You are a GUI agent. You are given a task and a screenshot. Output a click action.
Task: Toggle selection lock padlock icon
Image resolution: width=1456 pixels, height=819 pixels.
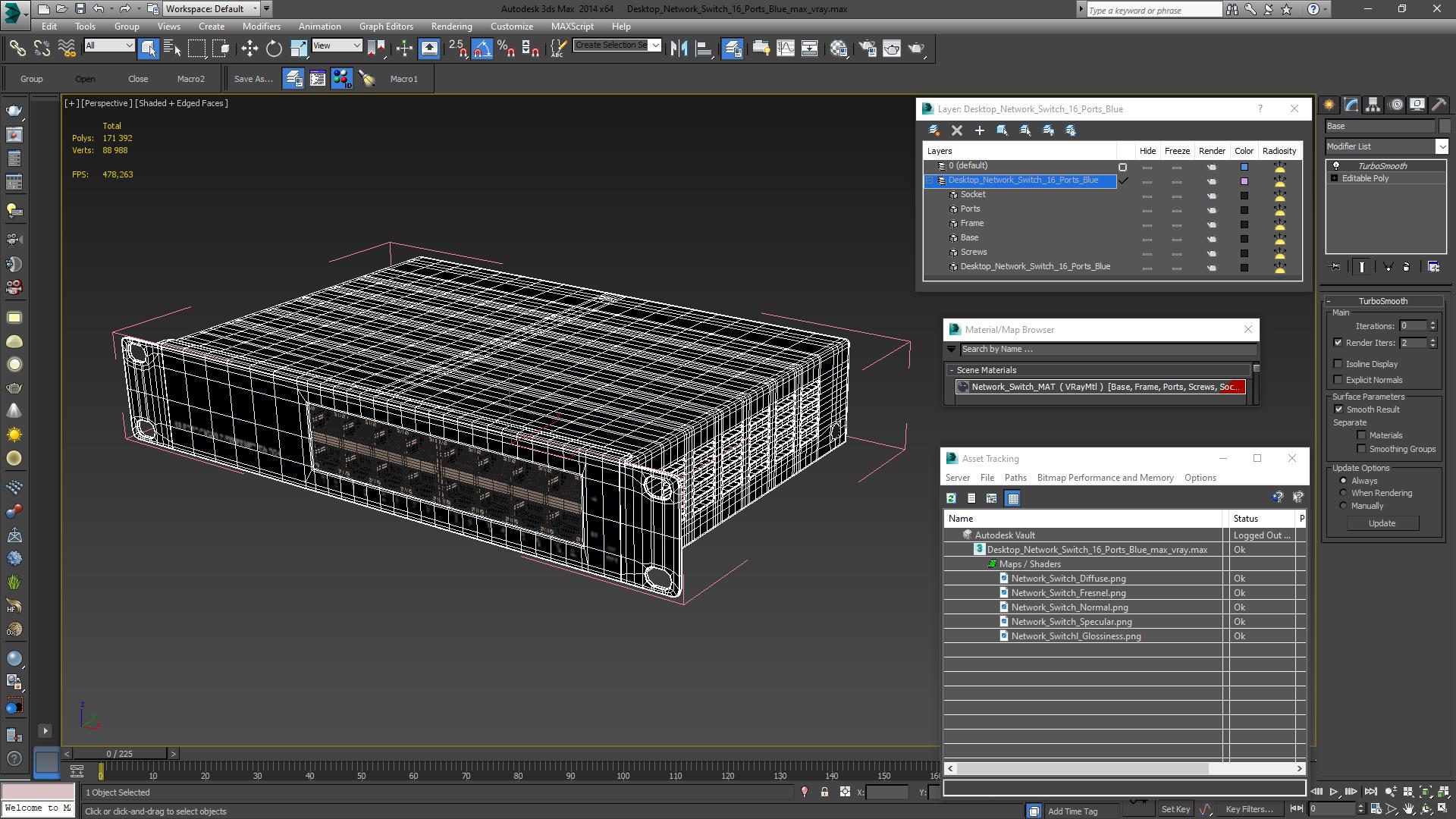click(x=824, y=792)
